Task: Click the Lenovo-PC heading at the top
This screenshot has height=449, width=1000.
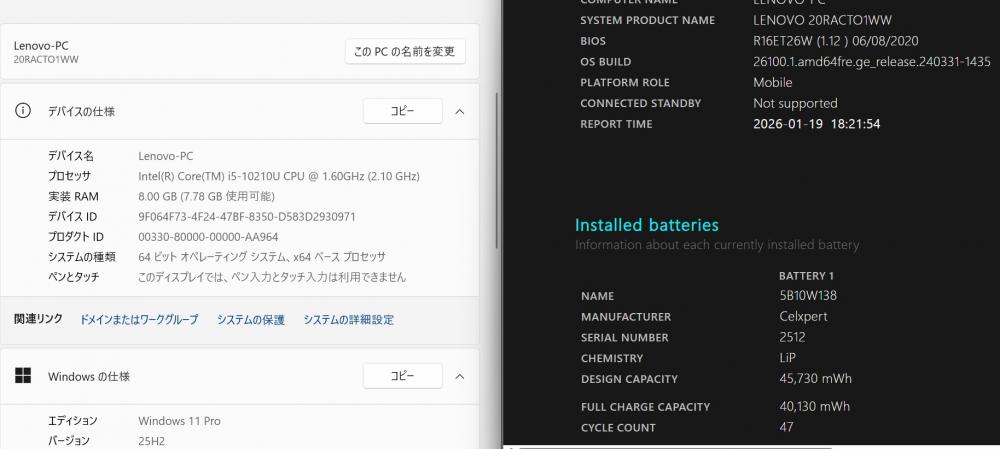Action: (x=41, y=45)
